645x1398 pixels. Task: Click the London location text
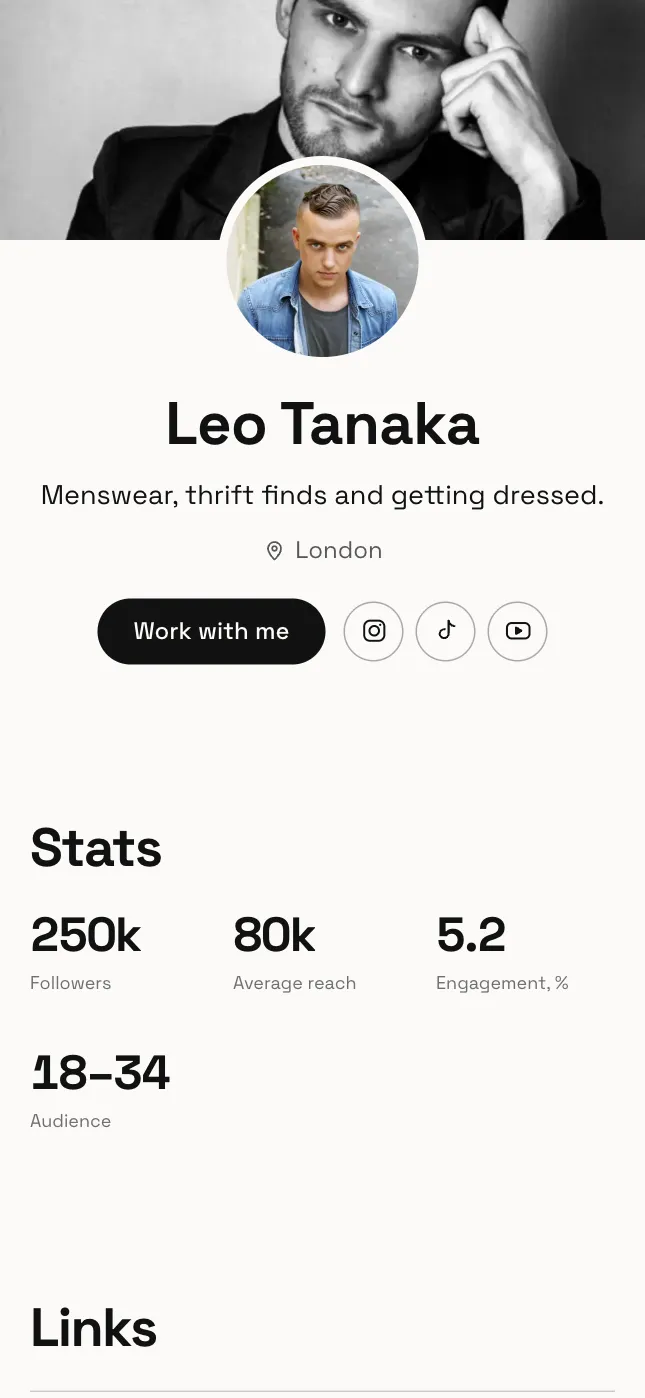[x=338, y=551]
